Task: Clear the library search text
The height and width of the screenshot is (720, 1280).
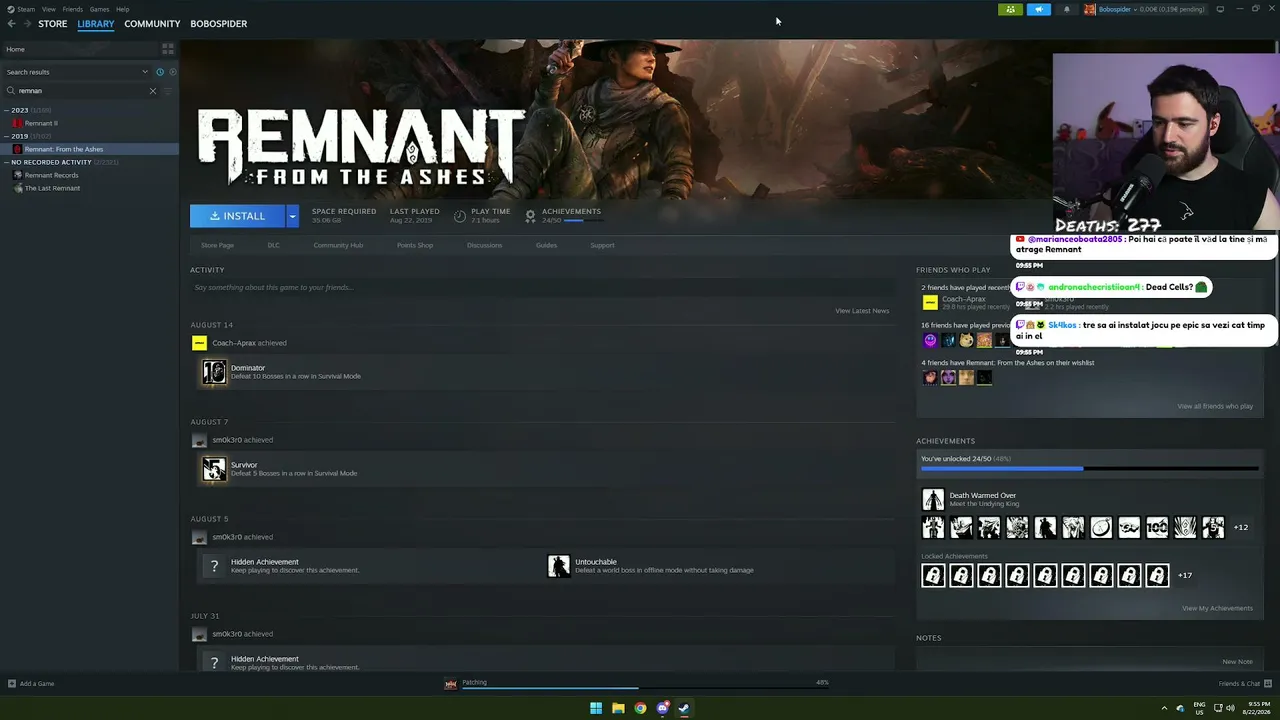Action: coord(153,91)
